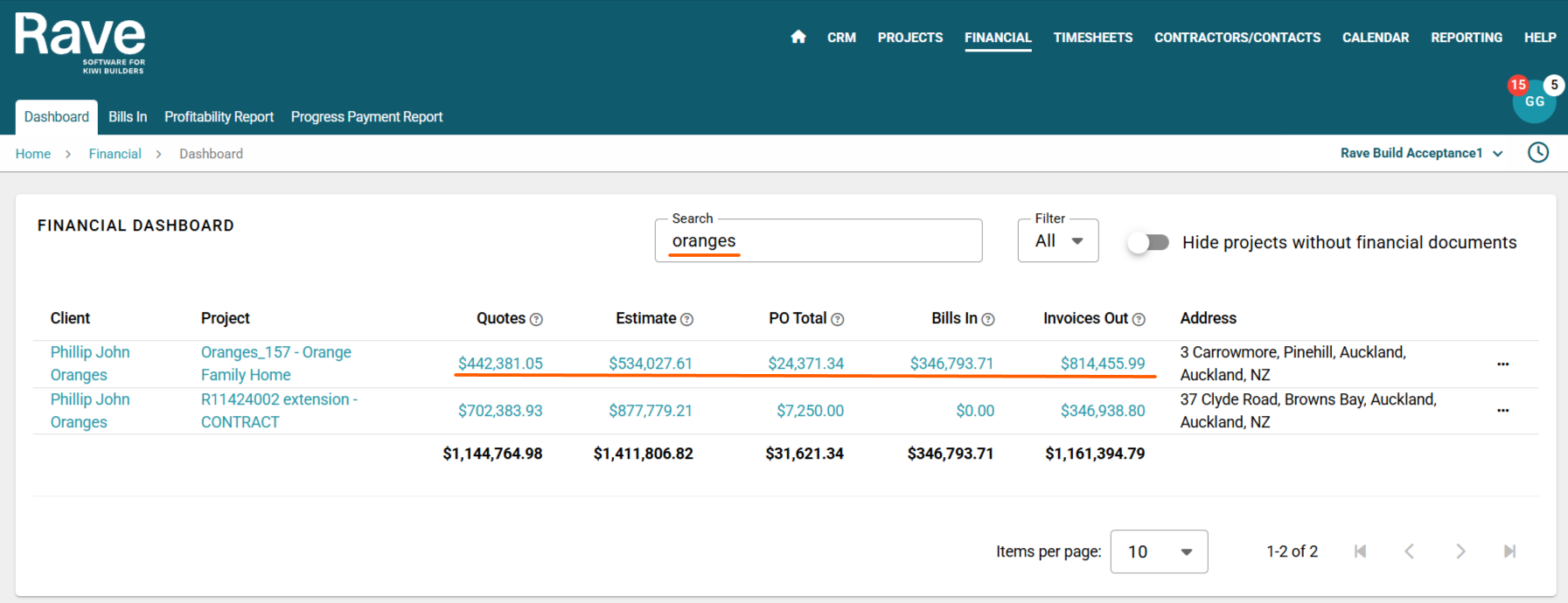Viewport: 1568px width, 603px height.
Task: Expand the Items per page dropdown
Action: (1159, 551)
